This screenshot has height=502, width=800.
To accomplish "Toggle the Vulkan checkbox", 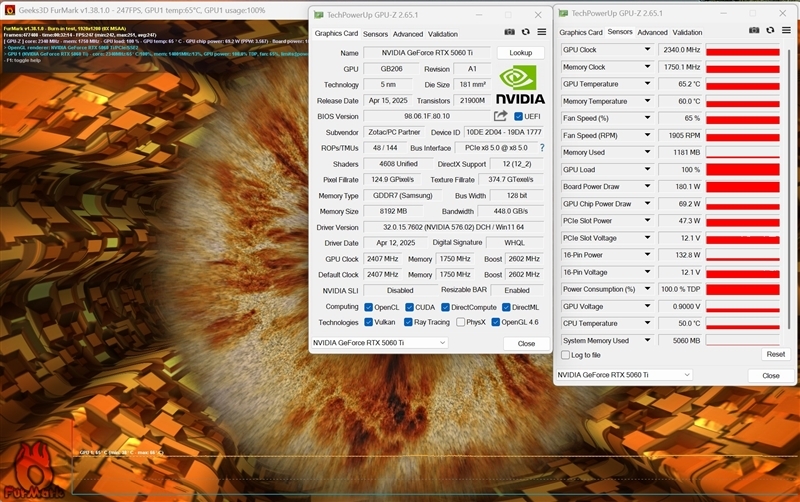I will 368,322.
